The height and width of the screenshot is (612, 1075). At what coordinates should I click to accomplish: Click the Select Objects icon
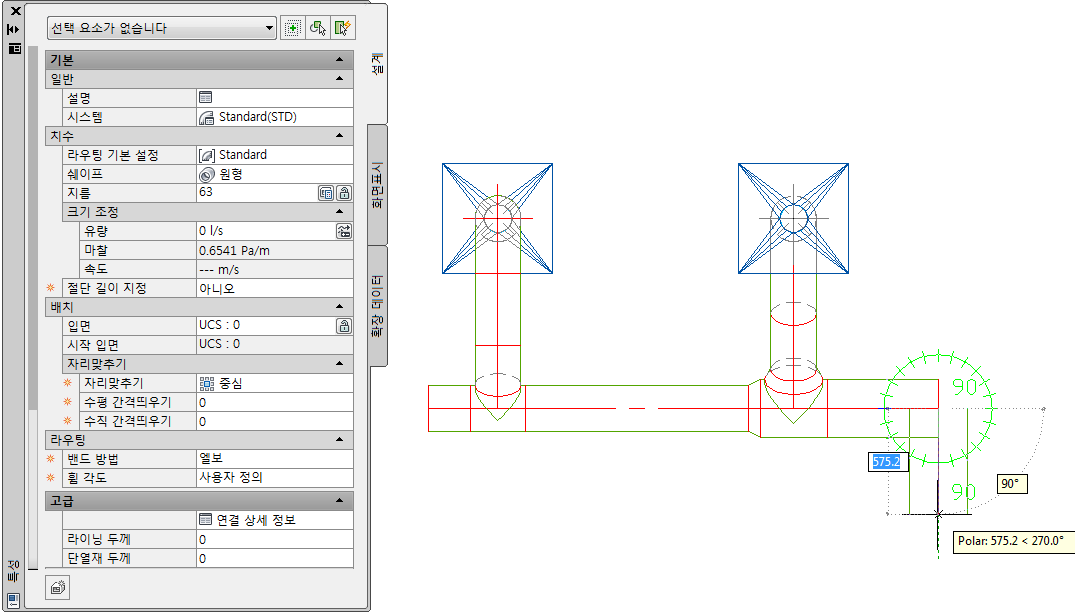(x=317, y=28)
